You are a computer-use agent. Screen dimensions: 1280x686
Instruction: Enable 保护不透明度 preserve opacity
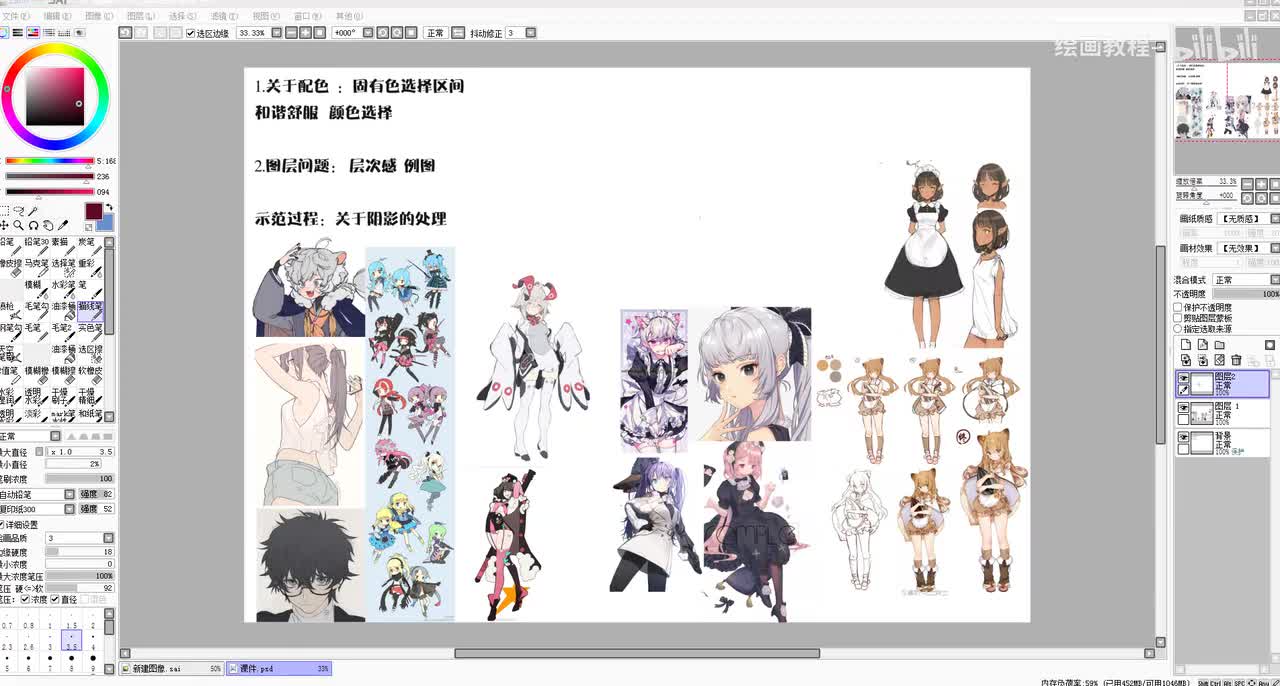pos(1177,308)
